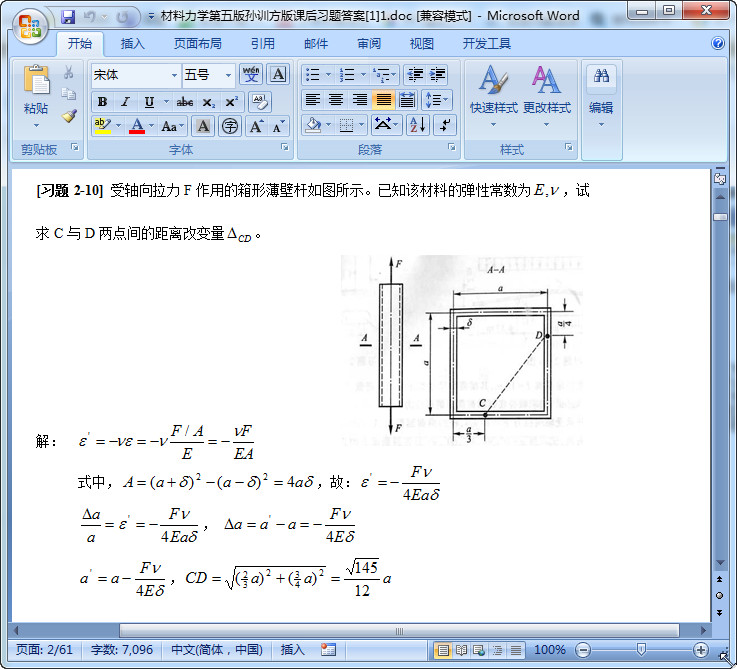
Task: Undo the last action
Action: 89,17
